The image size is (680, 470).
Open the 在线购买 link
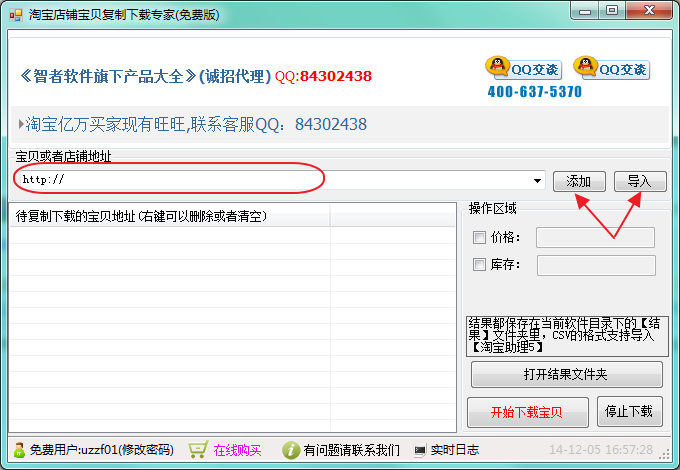click(x=237, y=450)
